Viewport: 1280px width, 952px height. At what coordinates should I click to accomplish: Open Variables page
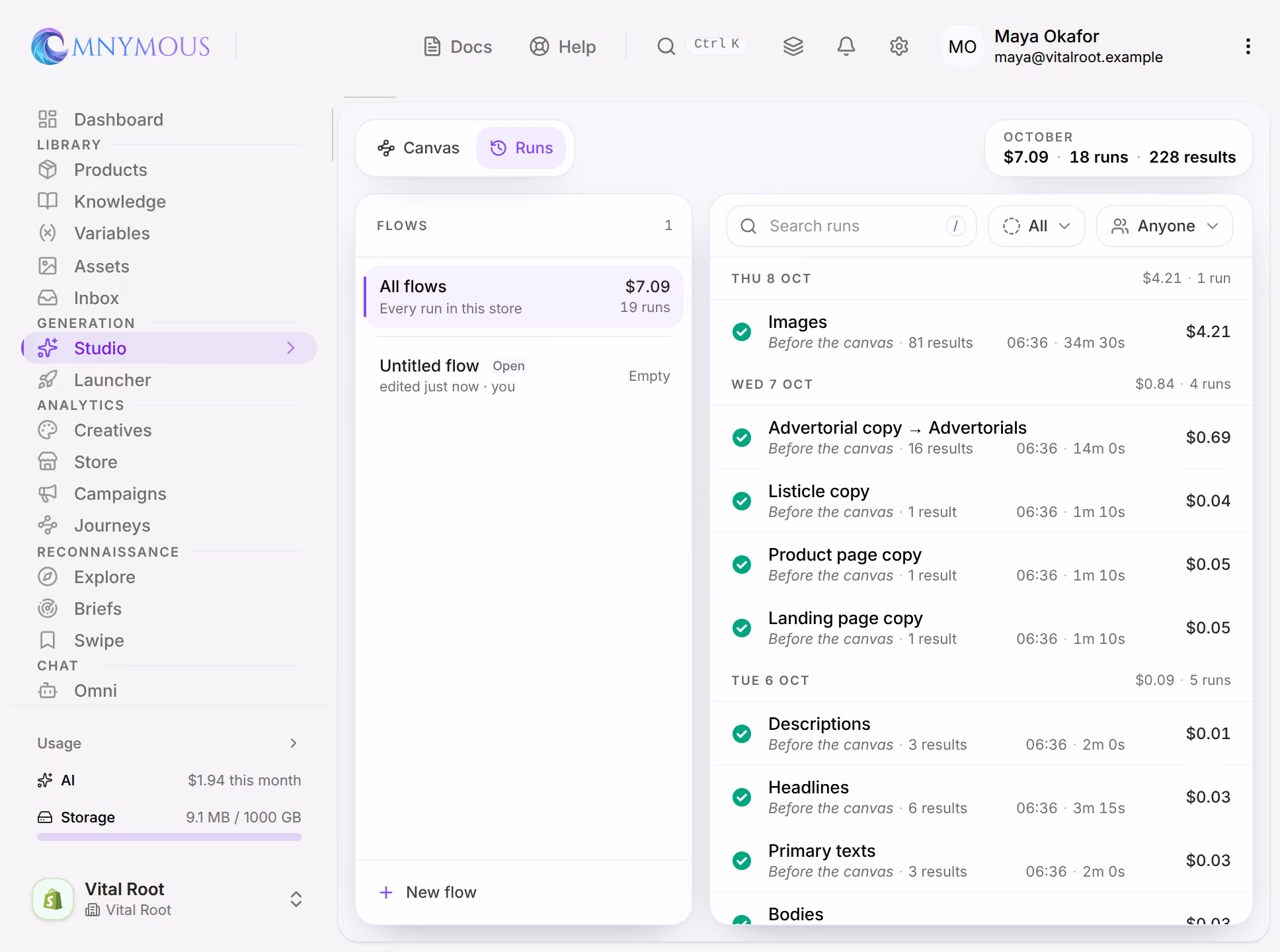pos(169,233)
